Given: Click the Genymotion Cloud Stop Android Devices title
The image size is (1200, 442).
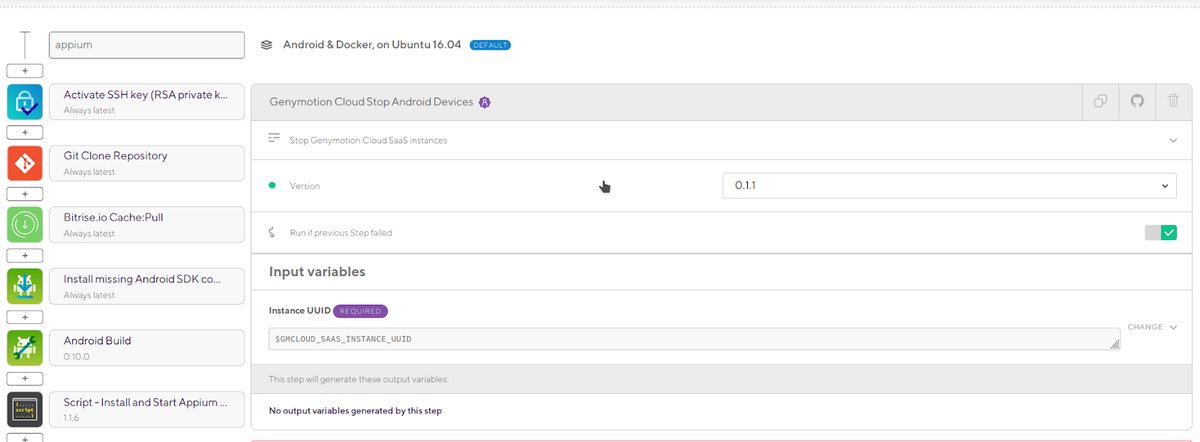Looking at the screenshot, I should (x=372, y=102).
